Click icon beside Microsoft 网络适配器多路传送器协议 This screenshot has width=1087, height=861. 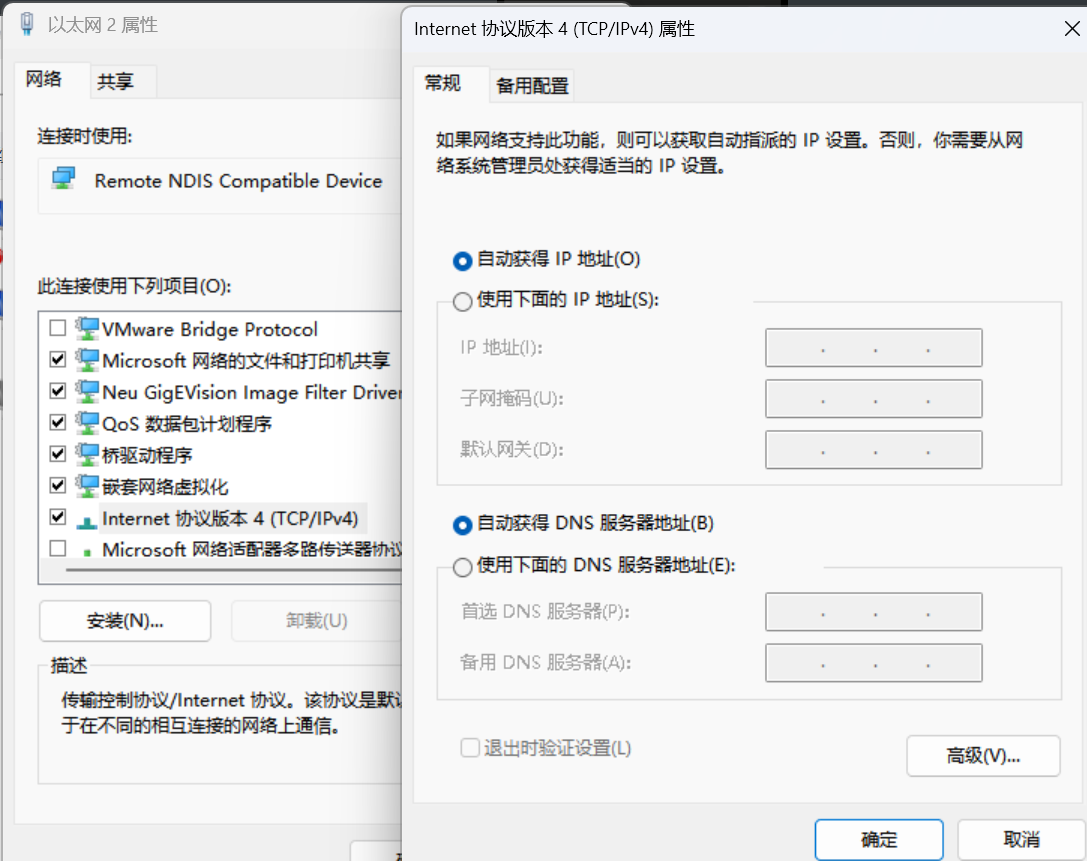(87, 552)
